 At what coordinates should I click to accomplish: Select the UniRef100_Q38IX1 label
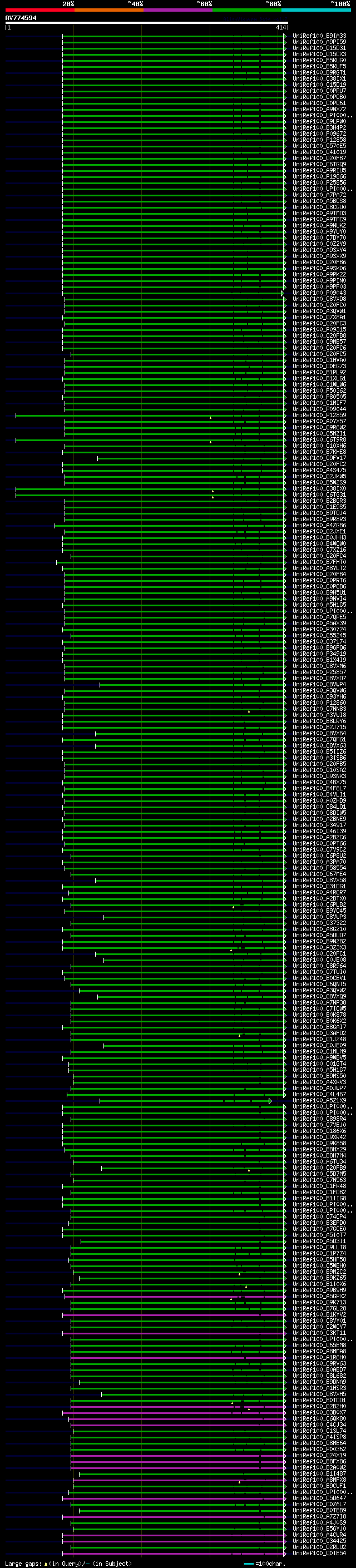(319, 78)
